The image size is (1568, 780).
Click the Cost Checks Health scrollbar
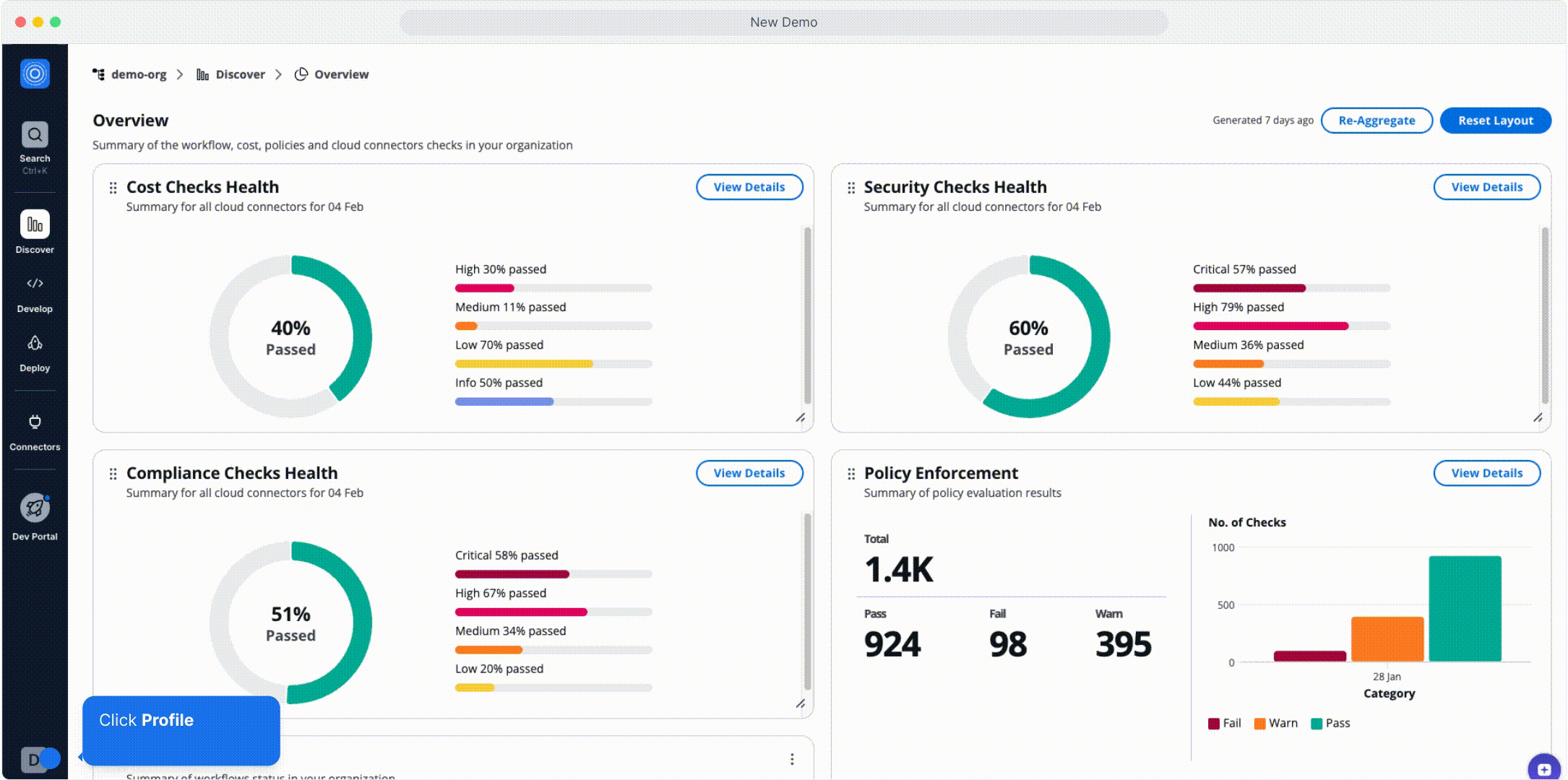coord(807,316)
